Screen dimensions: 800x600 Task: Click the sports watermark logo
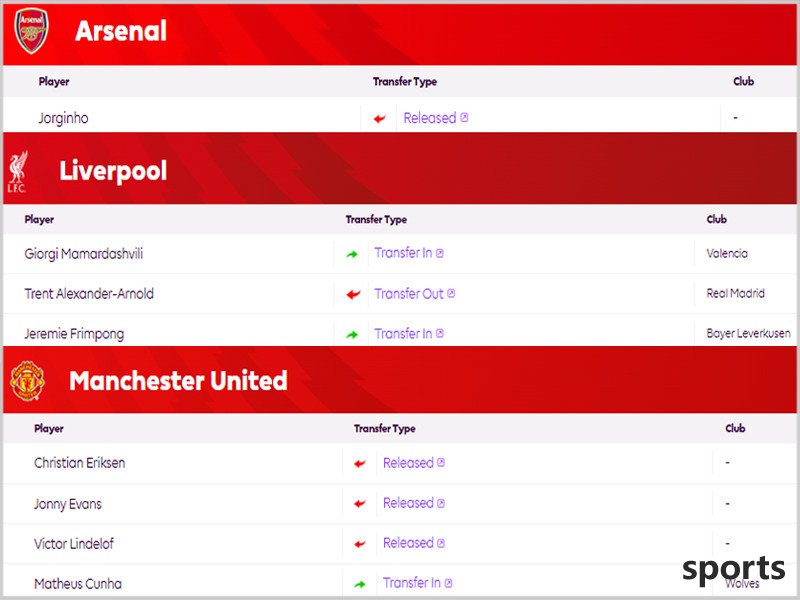733,569
